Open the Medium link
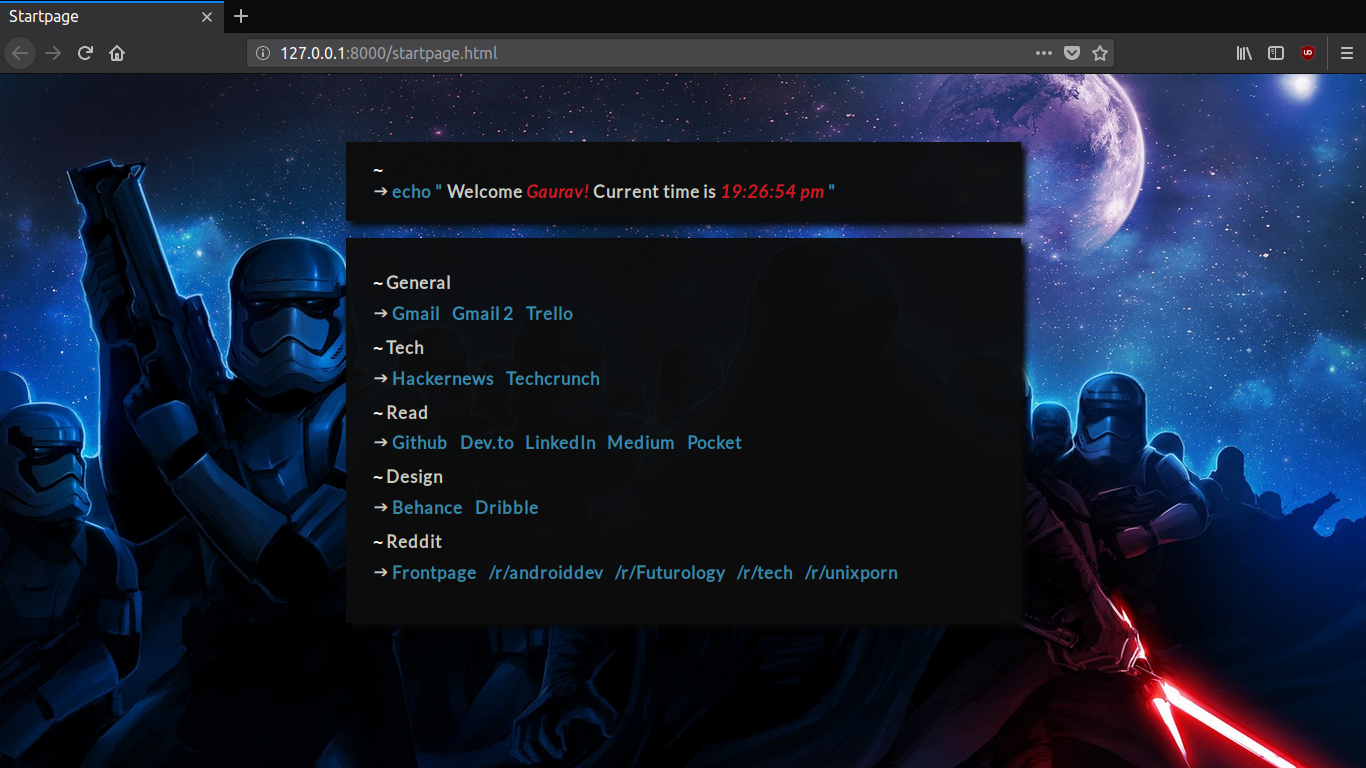This screenshot has width=1366, height=768. pos(641,443)
